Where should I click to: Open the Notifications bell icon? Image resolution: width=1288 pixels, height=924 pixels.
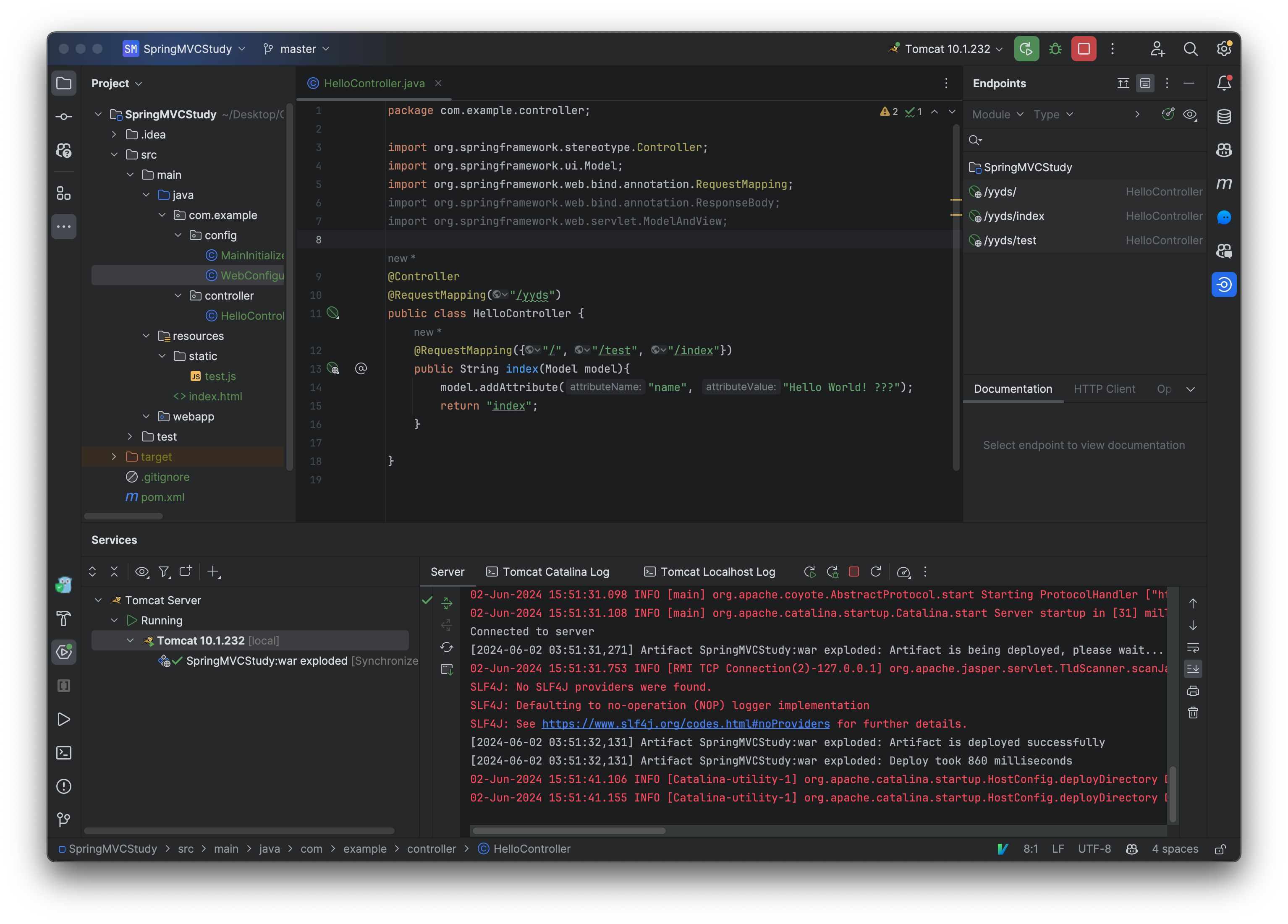pos(1224,84)
